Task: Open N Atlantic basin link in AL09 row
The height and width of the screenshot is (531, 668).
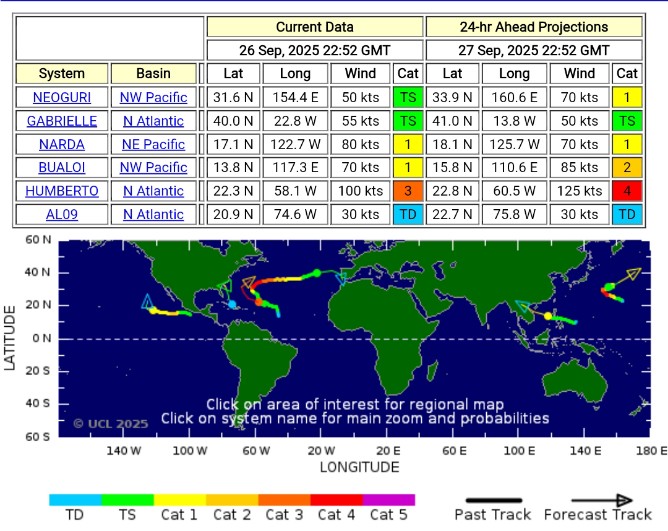Action: point(153,214)
